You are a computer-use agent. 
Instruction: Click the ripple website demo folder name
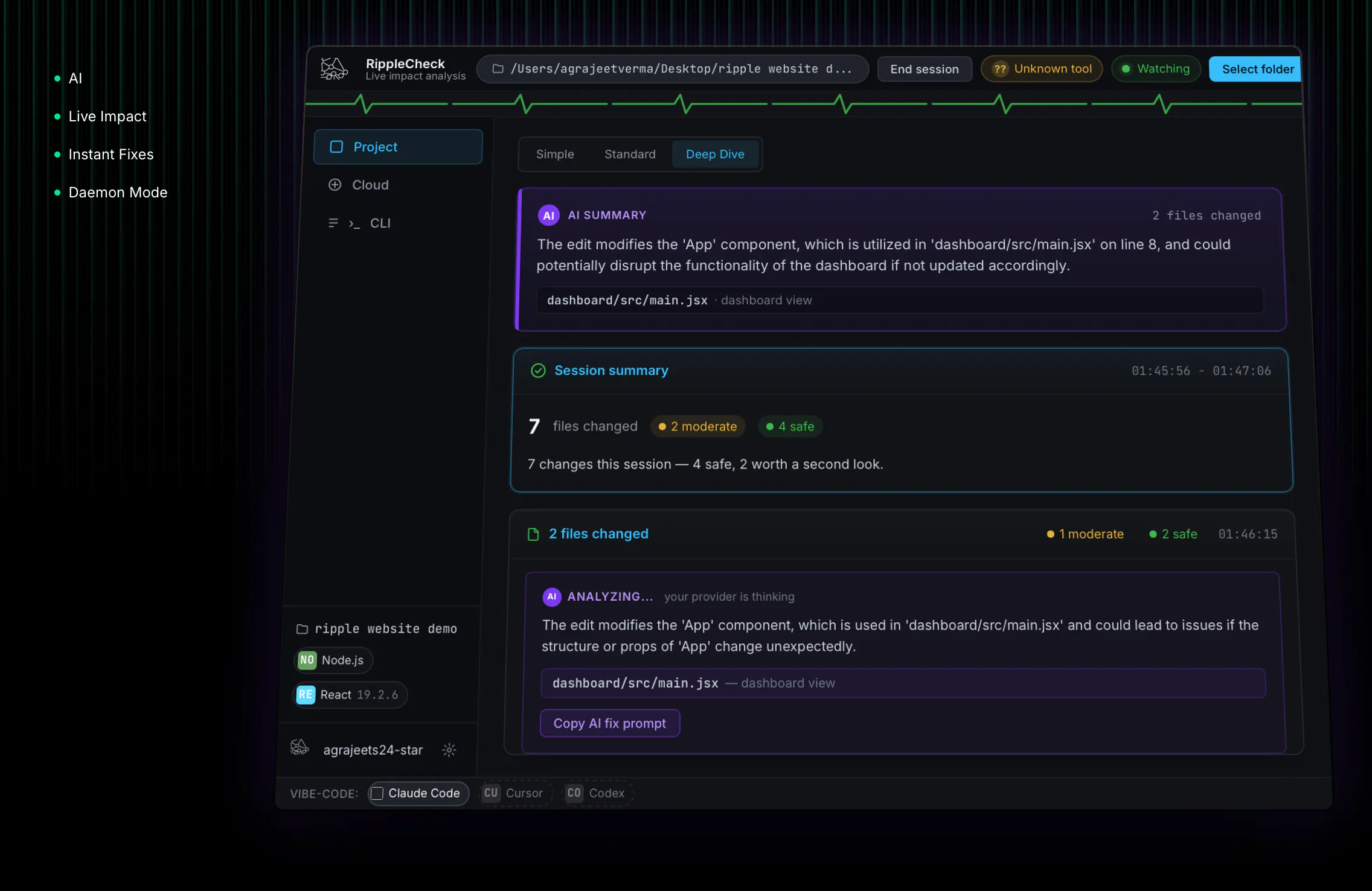[x=385, y=629]
